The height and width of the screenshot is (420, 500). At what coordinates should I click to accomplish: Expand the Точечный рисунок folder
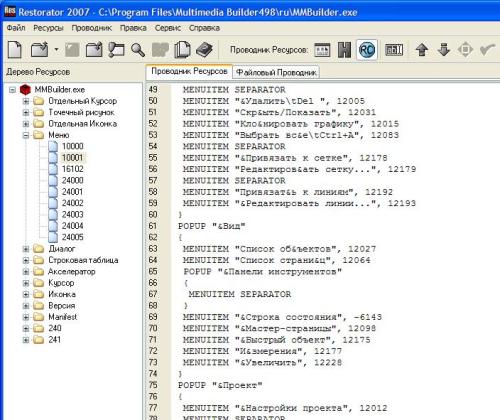click(26, 112)
